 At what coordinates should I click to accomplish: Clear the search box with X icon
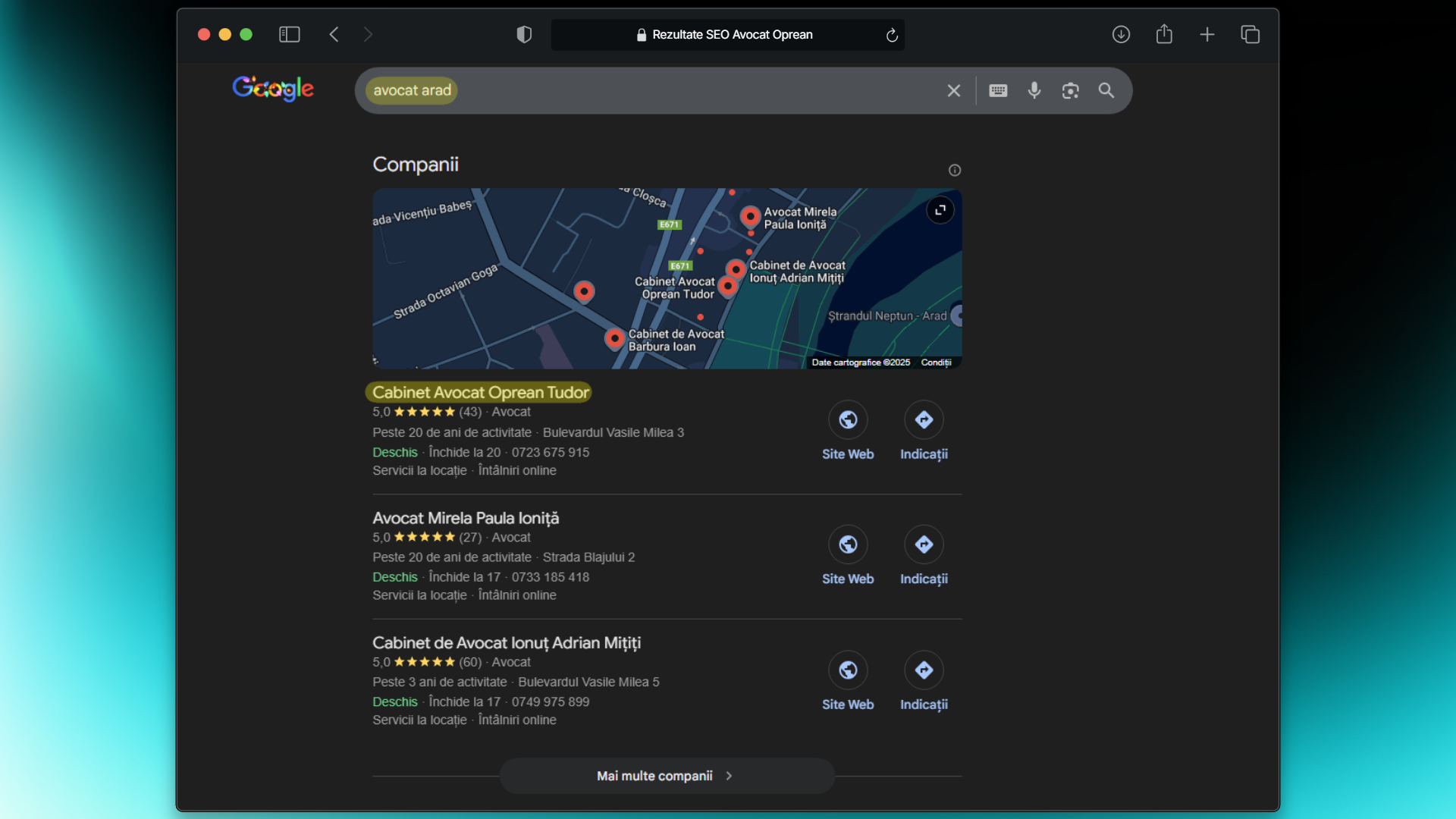953,91
